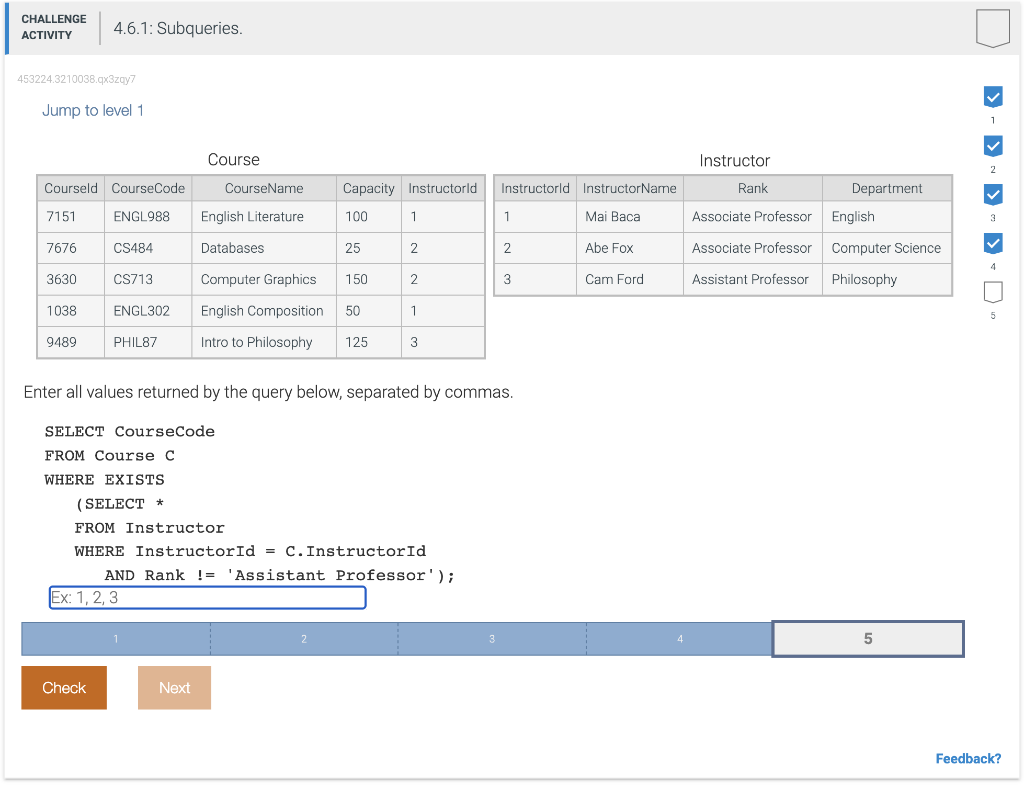
Task: Click the 7151 CourseId cell
Action: click(x=71, y=217)
